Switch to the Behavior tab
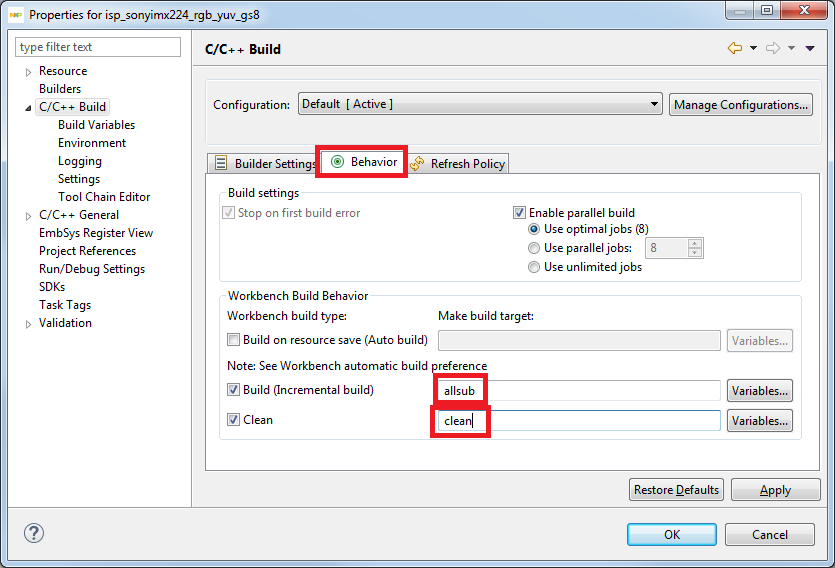Image resolution: width=835 pixels, height=568 pixels. pos(364,162)
